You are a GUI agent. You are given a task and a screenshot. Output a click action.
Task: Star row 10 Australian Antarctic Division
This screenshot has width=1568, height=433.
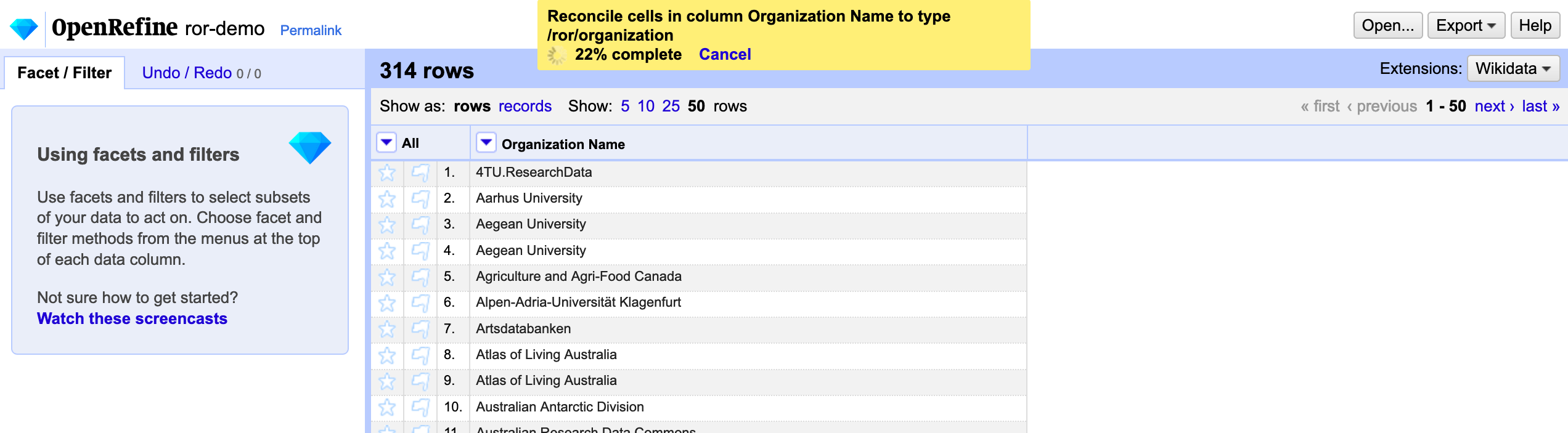387,407
